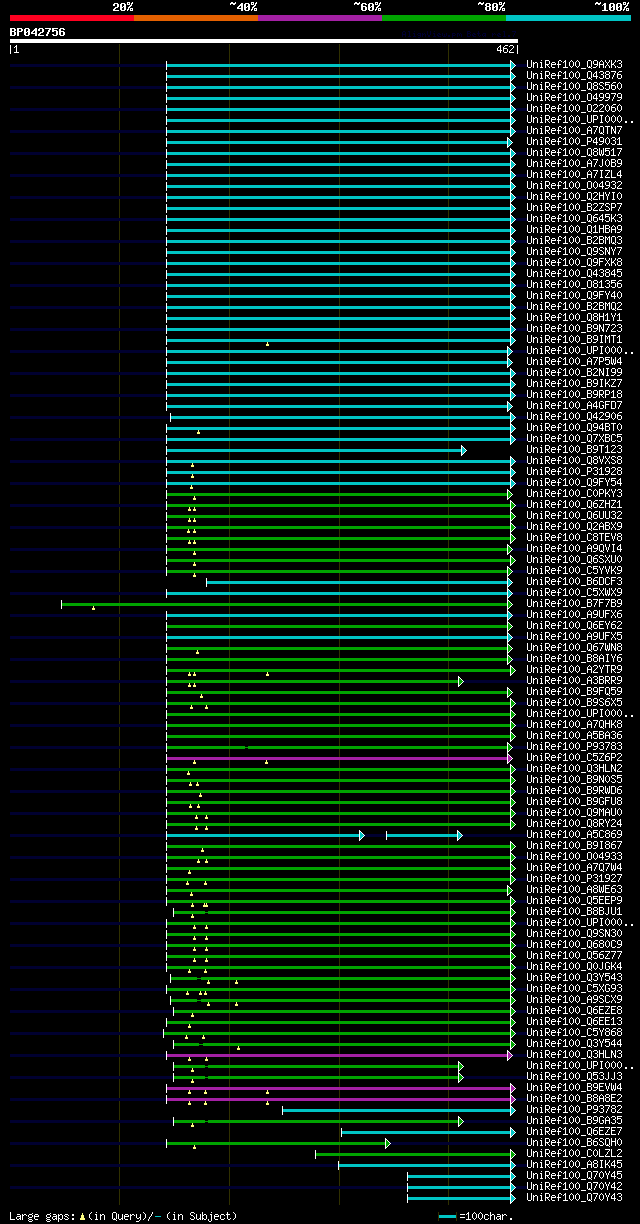Click the cyan ~100% identity legend segment

point(568,18)
